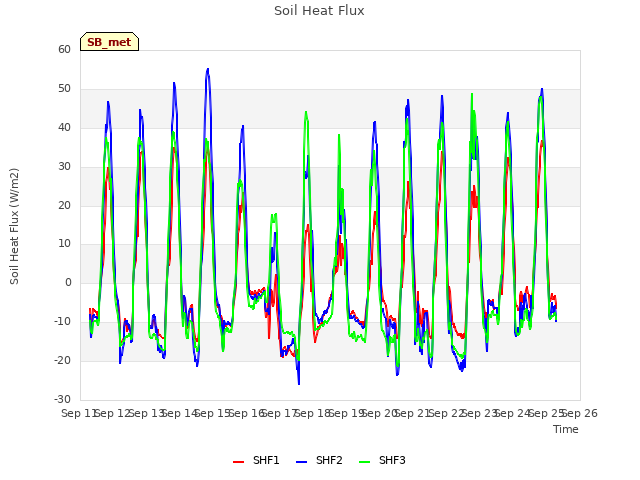Click the Sep 24 x-axis label
Screen dimensions: 640x480
pos(513,413)
